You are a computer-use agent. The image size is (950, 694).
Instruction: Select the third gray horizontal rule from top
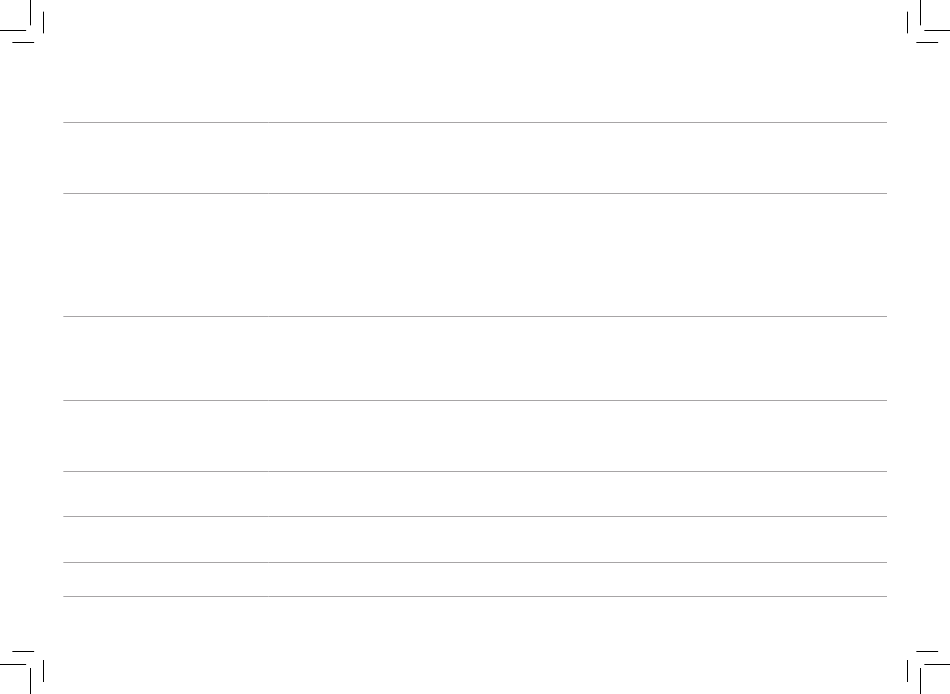pos(475,316)
